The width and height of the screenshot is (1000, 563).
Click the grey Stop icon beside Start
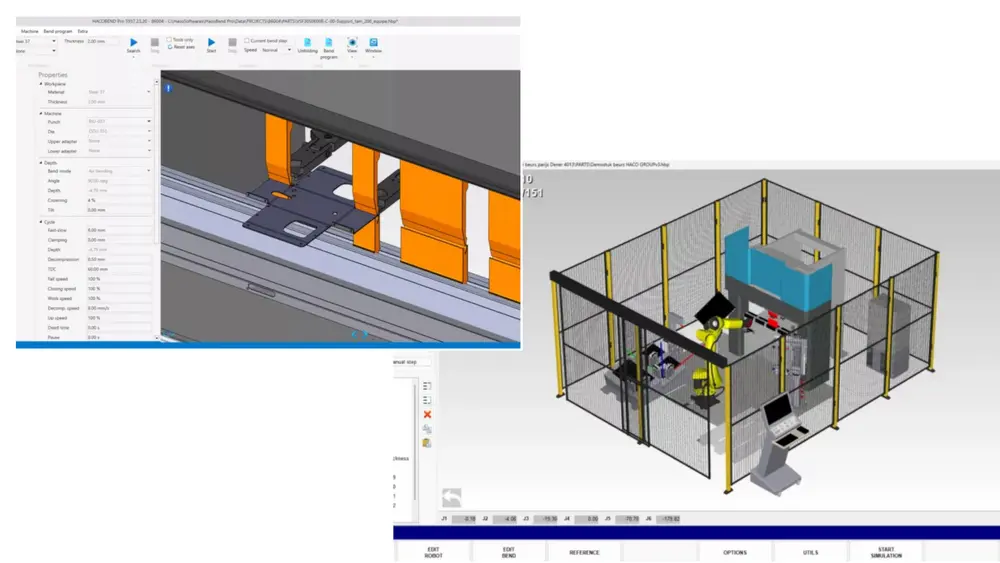point(232,42)
